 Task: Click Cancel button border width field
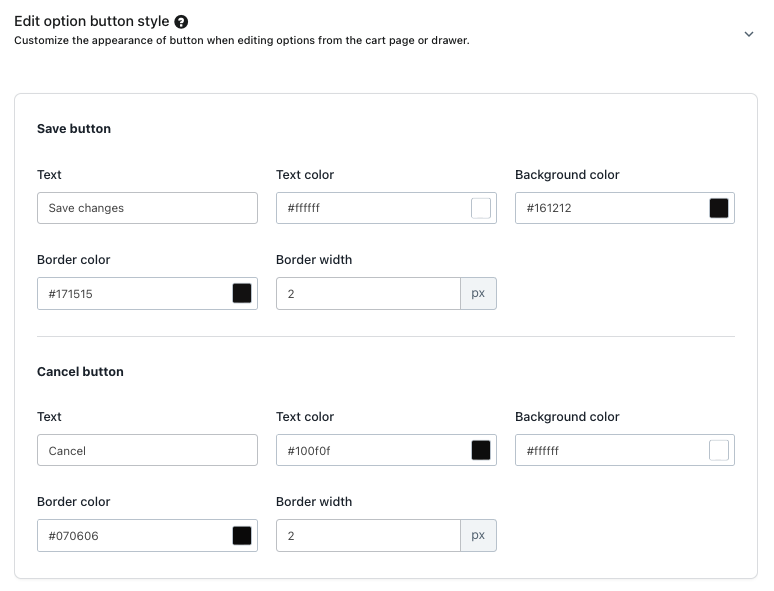(x=367, y=535)
